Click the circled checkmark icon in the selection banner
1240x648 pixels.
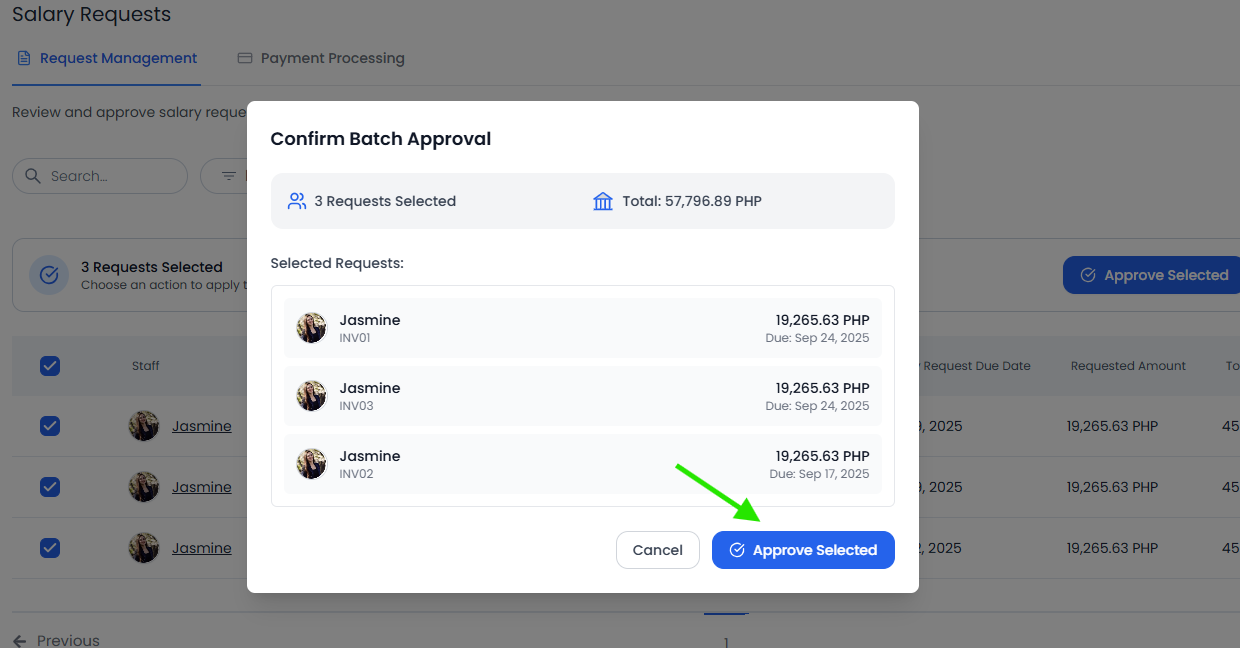tap(49, 275)
